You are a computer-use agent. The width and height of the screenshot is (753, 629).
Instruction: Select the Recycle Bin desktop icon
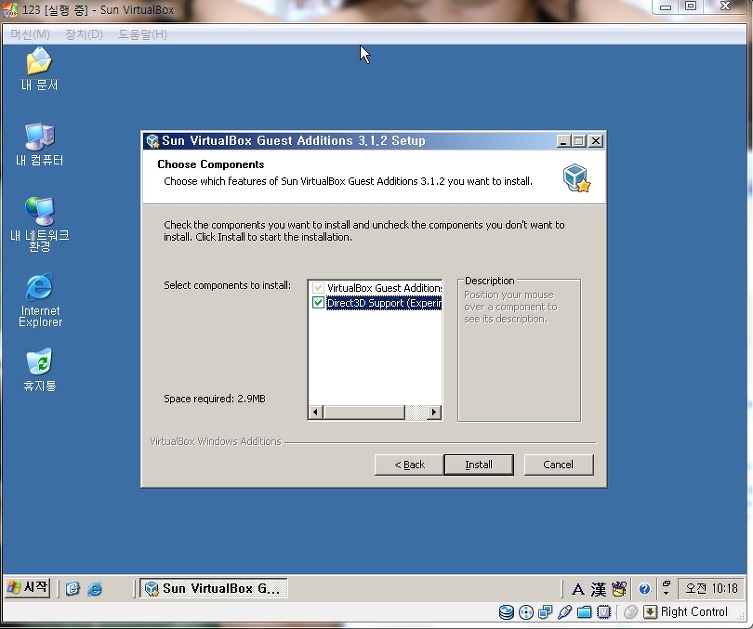[x=39, y=370]
